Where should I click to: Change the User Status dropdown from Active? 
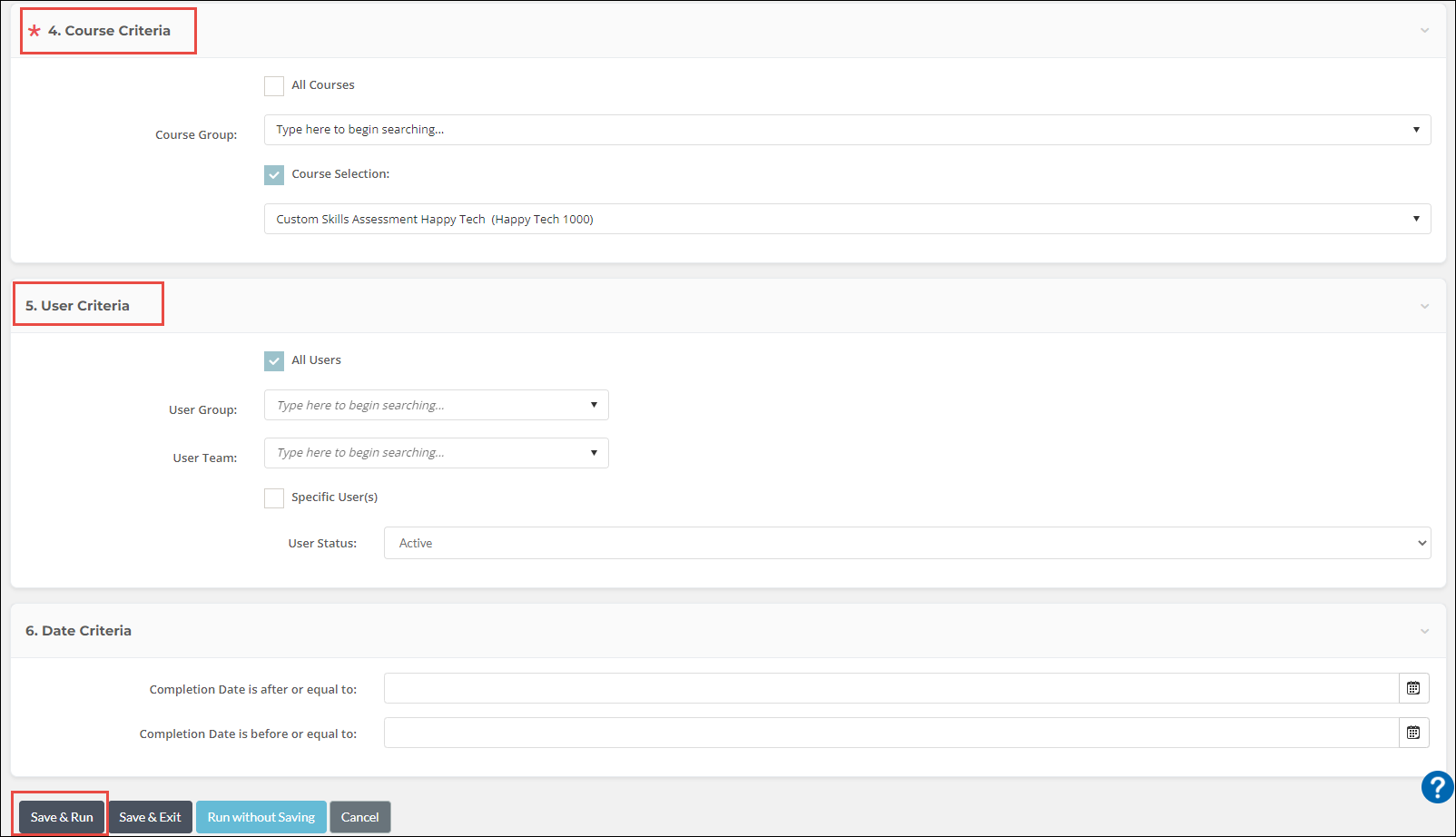(x=906, y=543)
